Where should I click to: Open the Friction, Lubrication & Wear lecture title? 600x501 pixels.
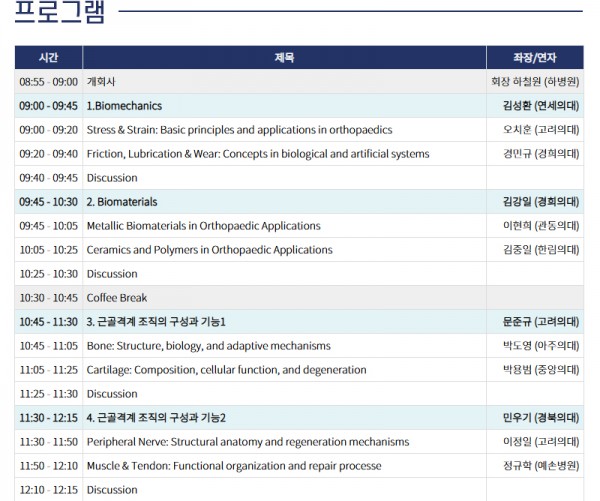pyautogui.click(x=258, y=154)
